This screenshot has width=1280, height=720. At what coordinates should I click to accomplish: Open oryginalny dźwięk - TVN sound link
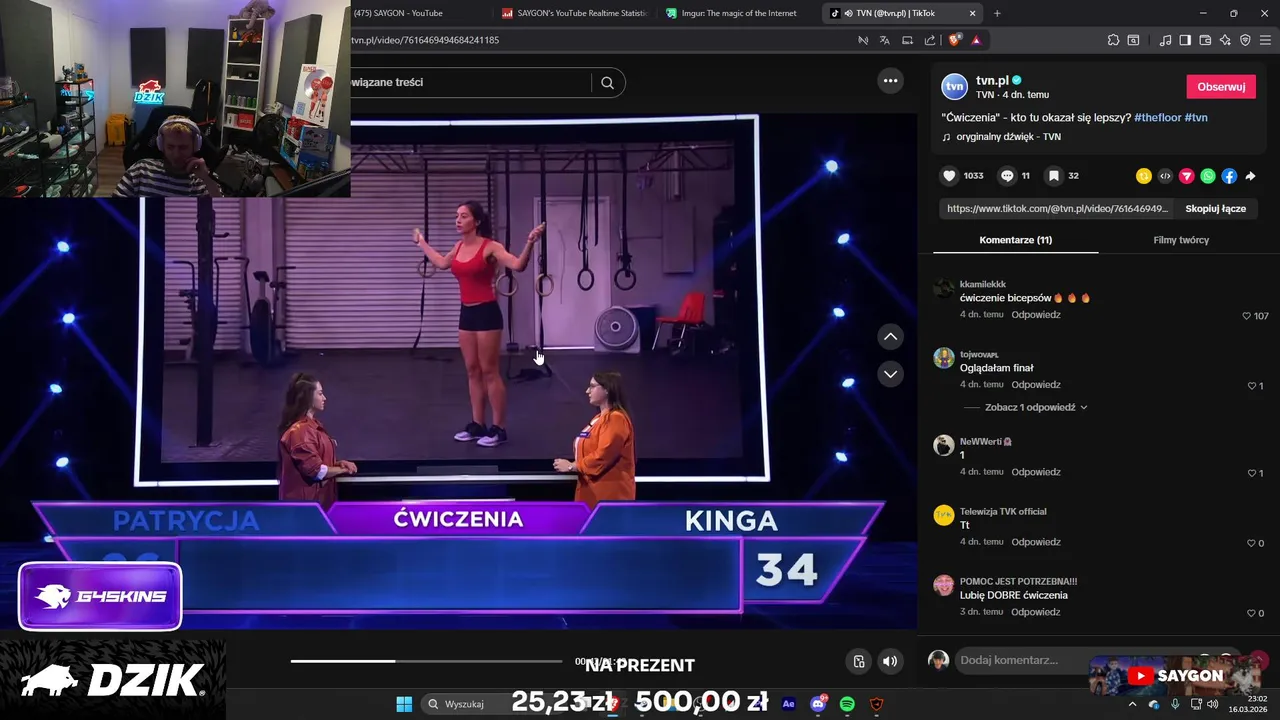(x=1008, y=137)
